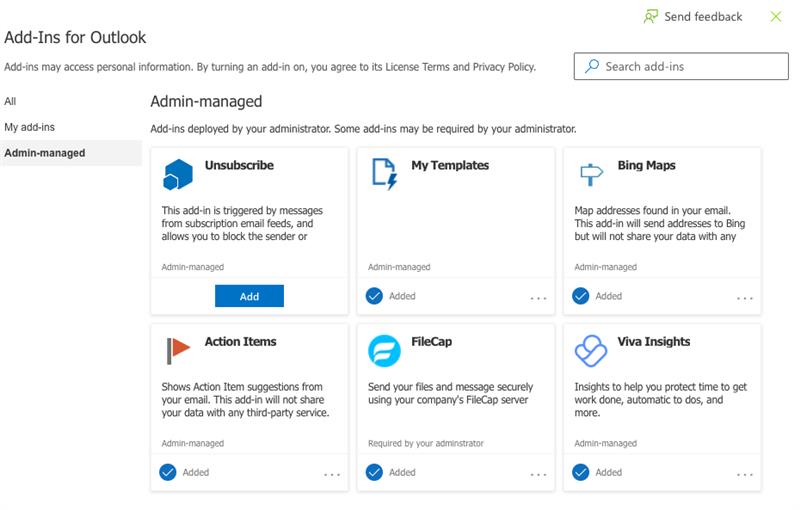Click the Action Items description text
This screenshot has width=800, height=510.
click(245, 400)
